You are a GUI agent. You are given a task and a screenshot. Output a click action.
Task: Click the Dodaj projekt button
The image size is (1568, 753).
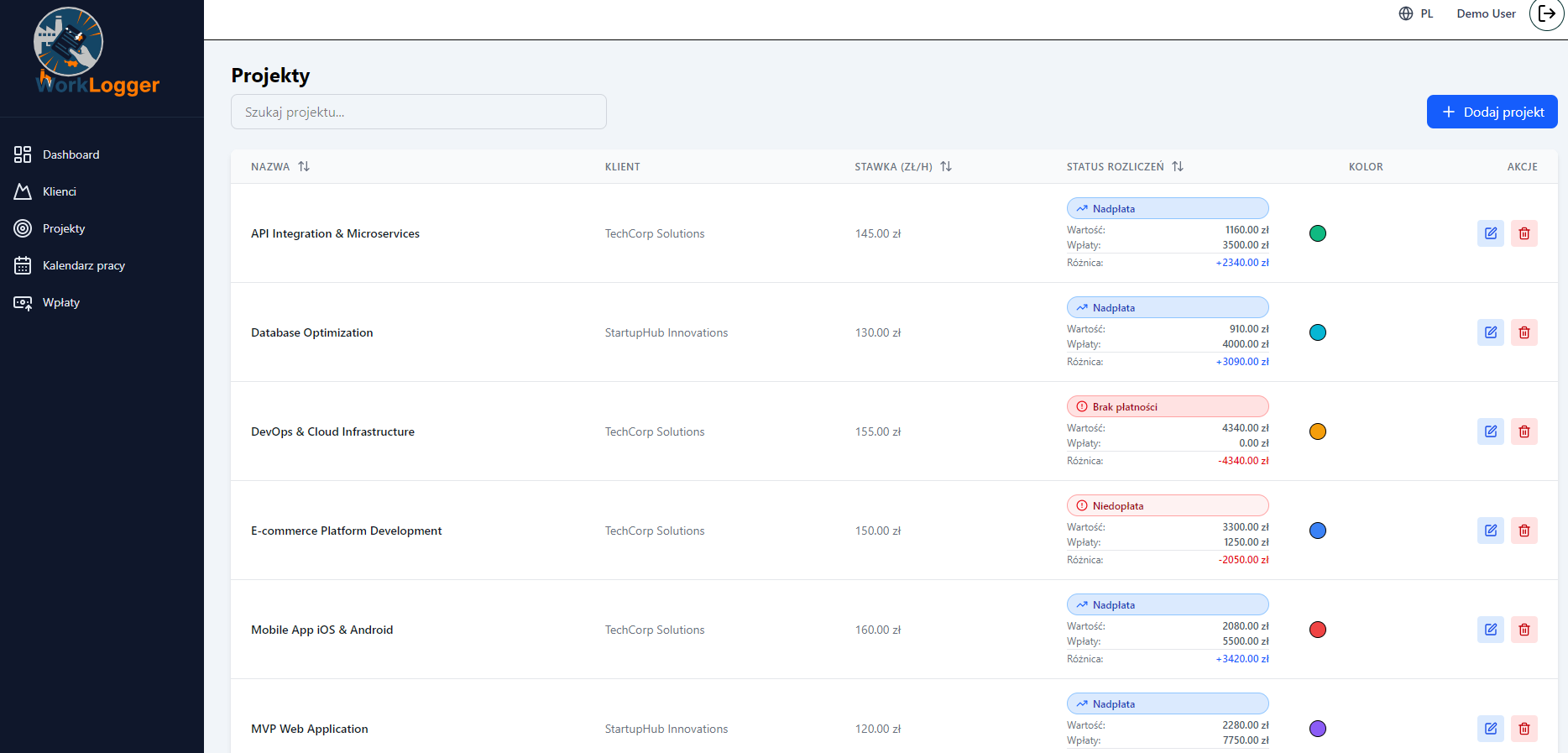pyautogui.click(x=1492, y=112)
